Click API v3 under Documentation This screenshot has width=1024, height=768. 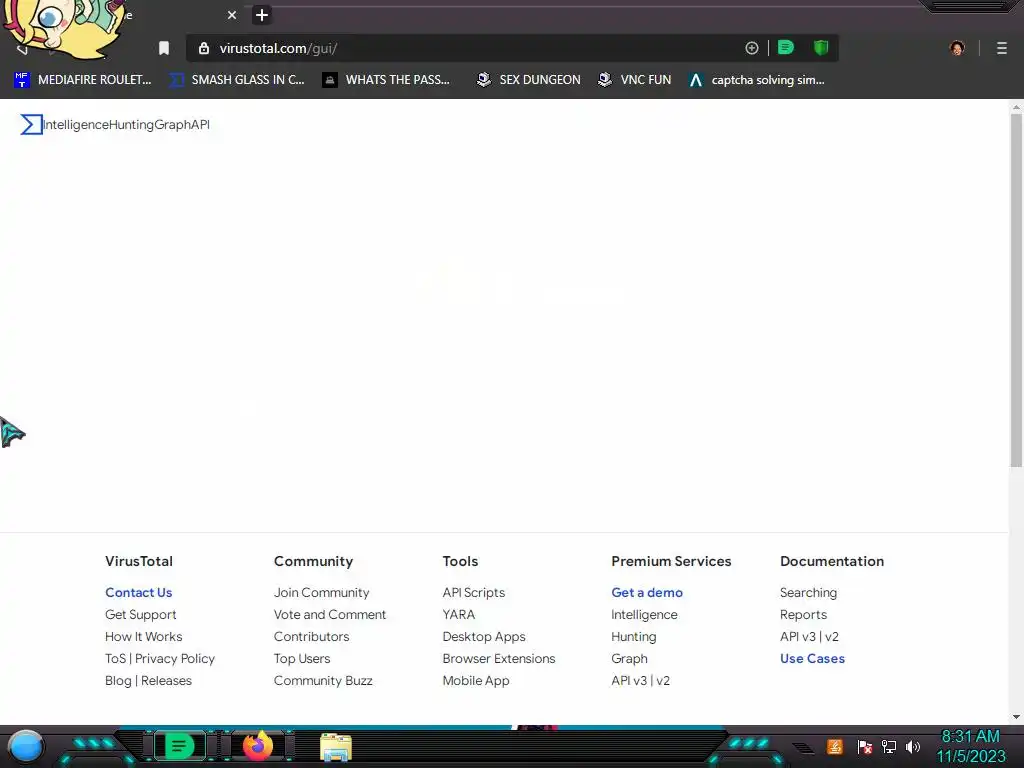[797, 636]
